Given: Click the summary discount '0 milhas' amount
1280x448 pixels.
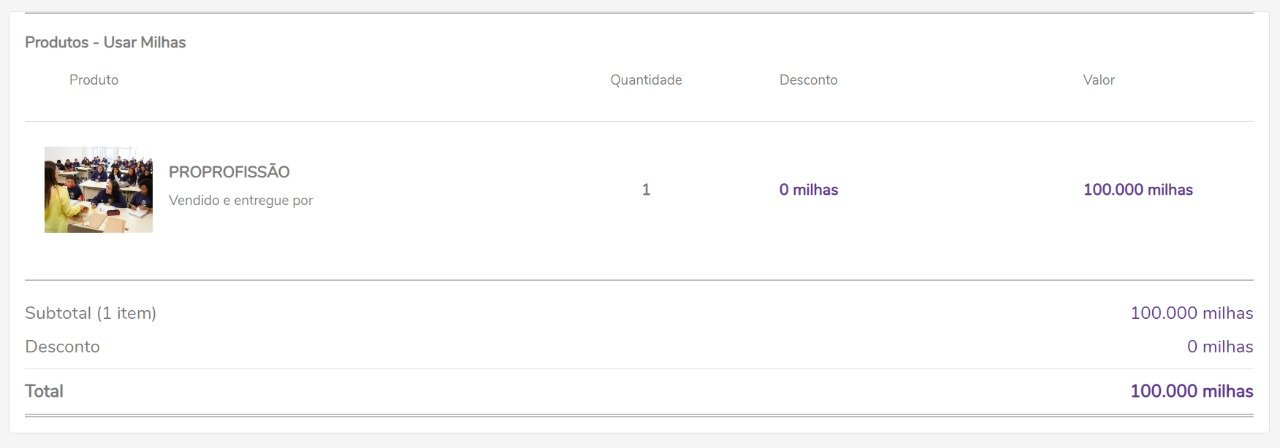Looking at the screenshot, I should (1220, 347).
